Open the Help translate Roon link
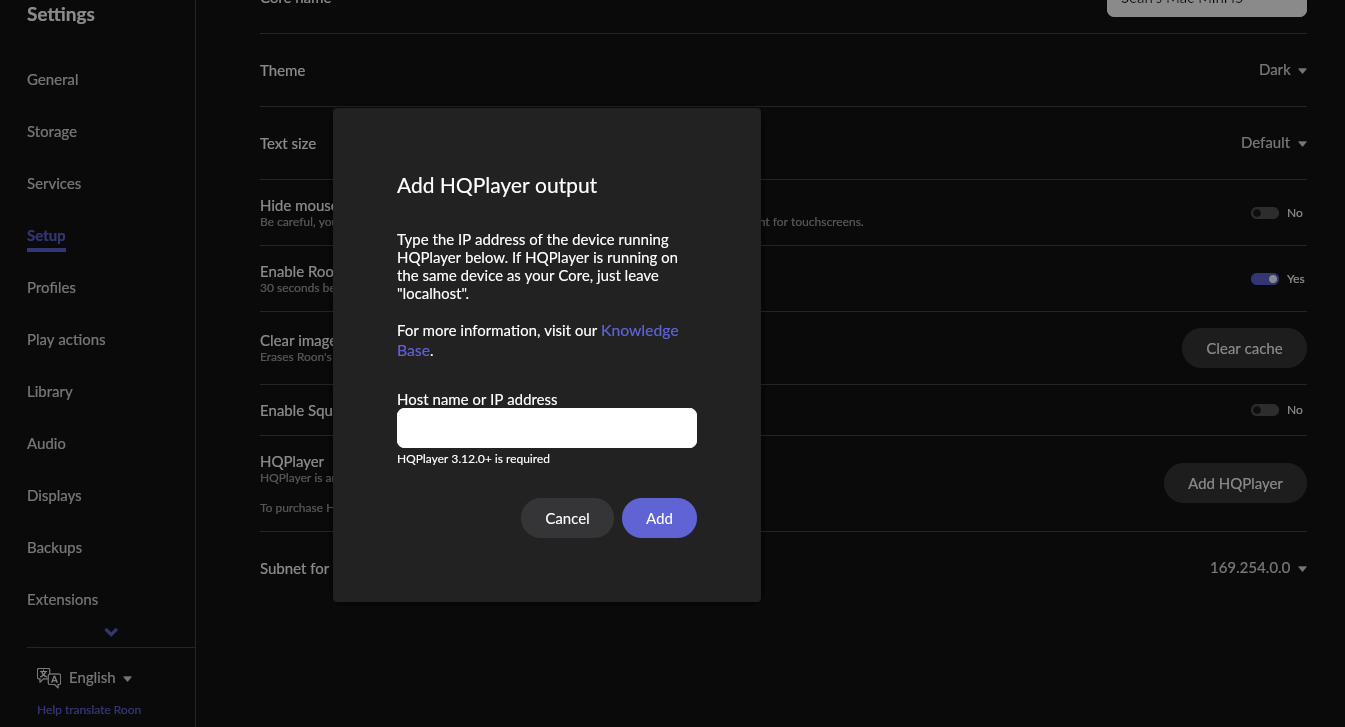The image size is (1345, 727). (89, 710)
